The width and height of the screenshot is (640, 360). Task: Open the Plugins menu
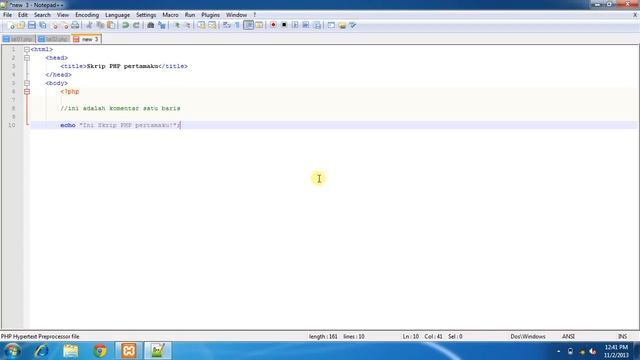[x=211, y=15]
